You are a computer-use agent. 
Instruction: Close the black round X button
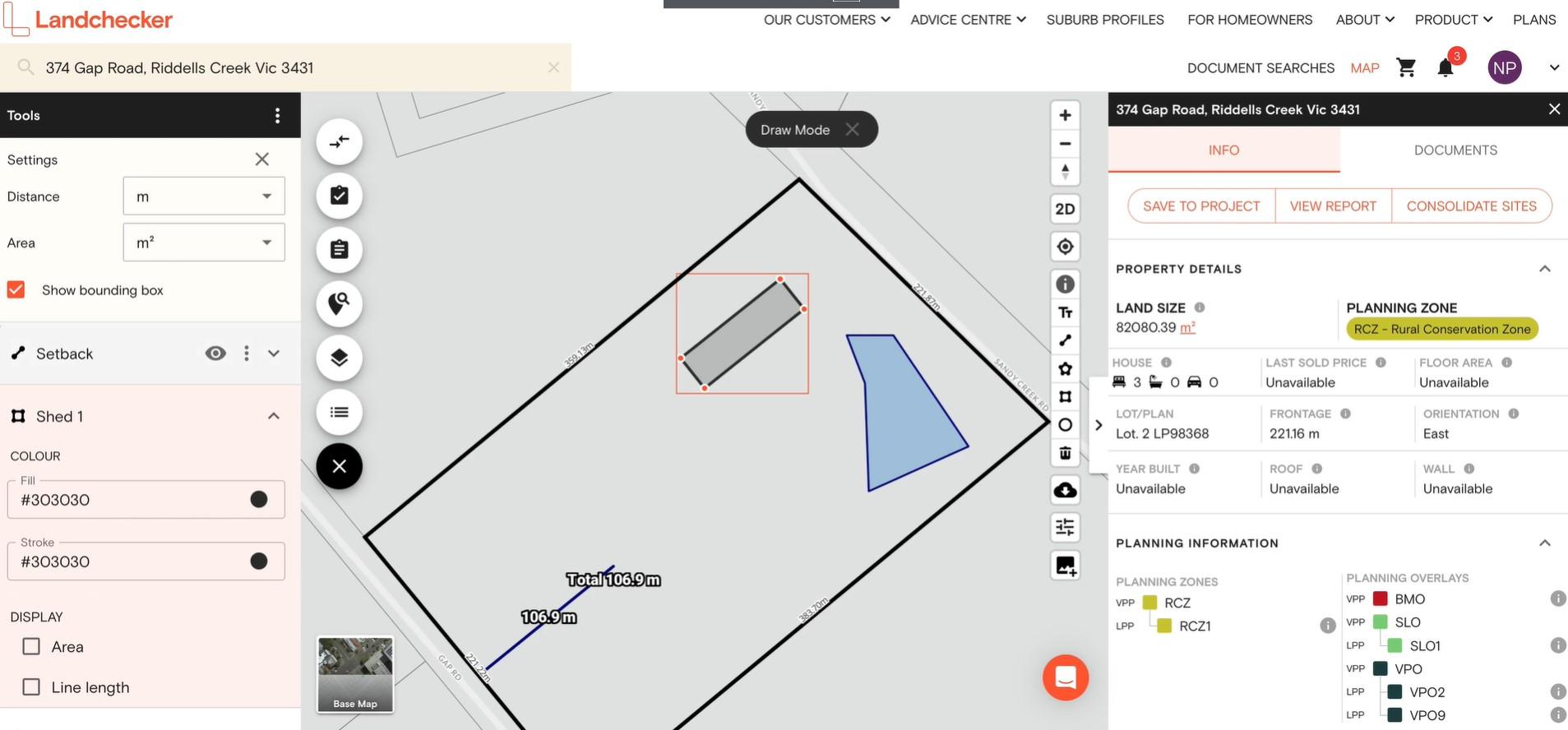click(340, 466)
